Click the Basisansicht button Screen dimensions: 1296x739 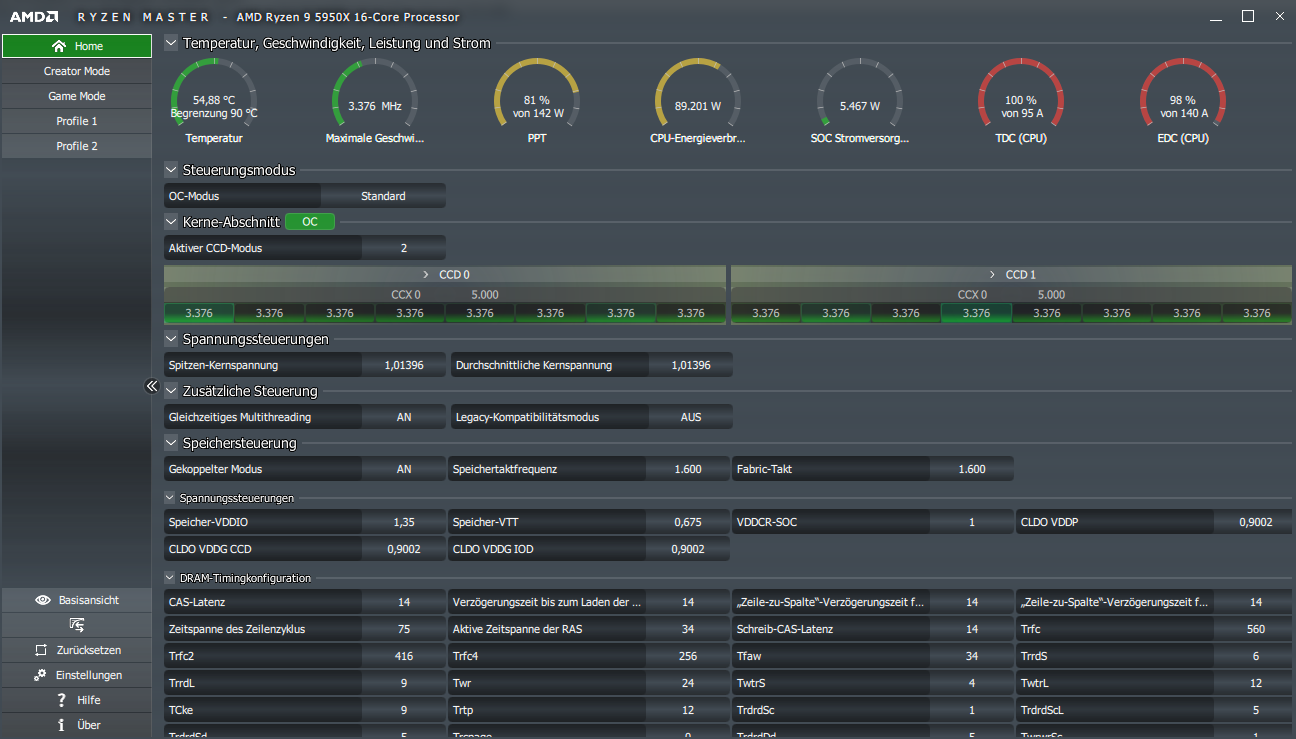[x=77, y=600]
